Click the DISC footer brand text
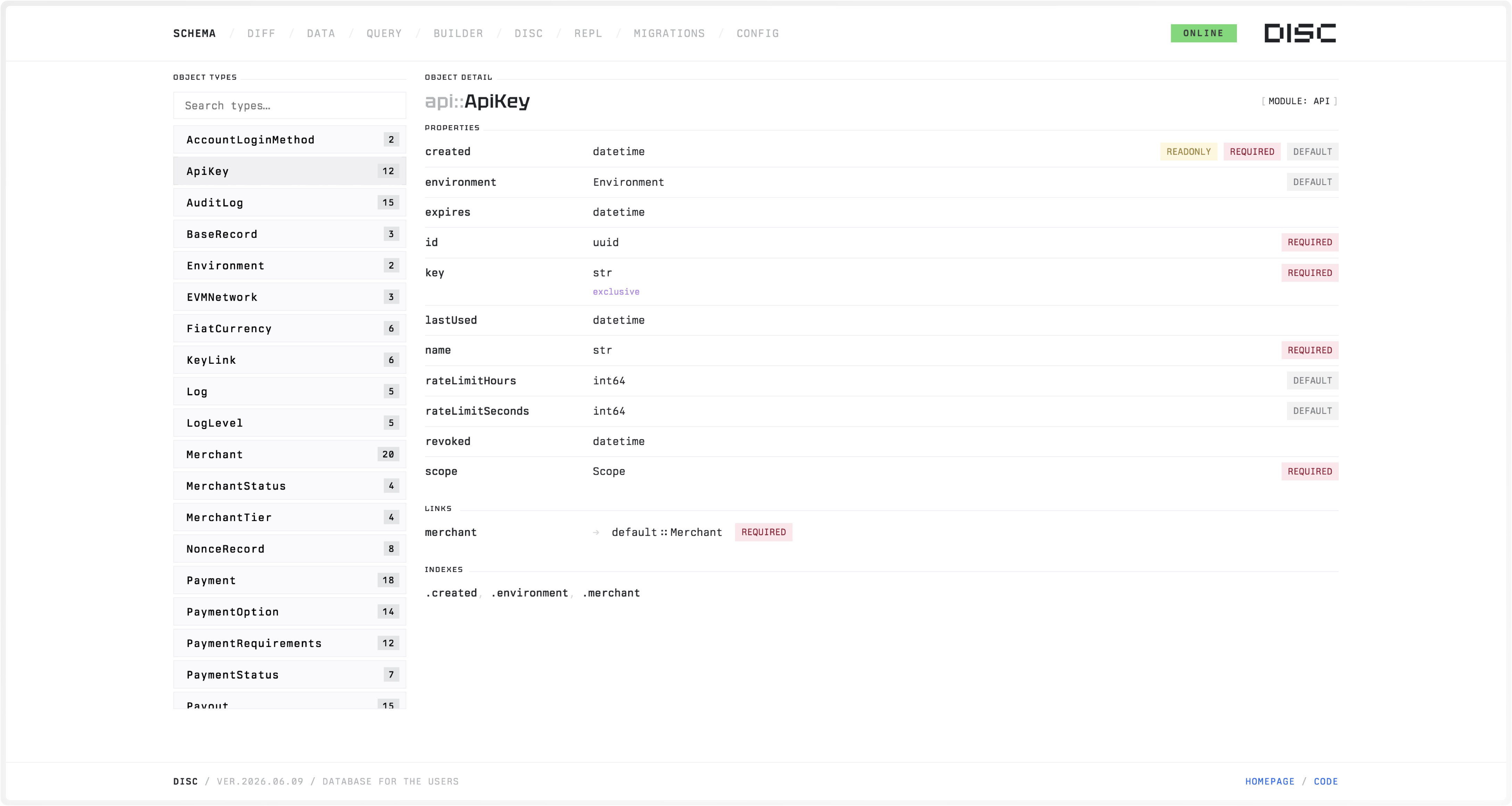The height and width of the screenshot is (806, 1512). pyautogui.click(x=185, y=781)
